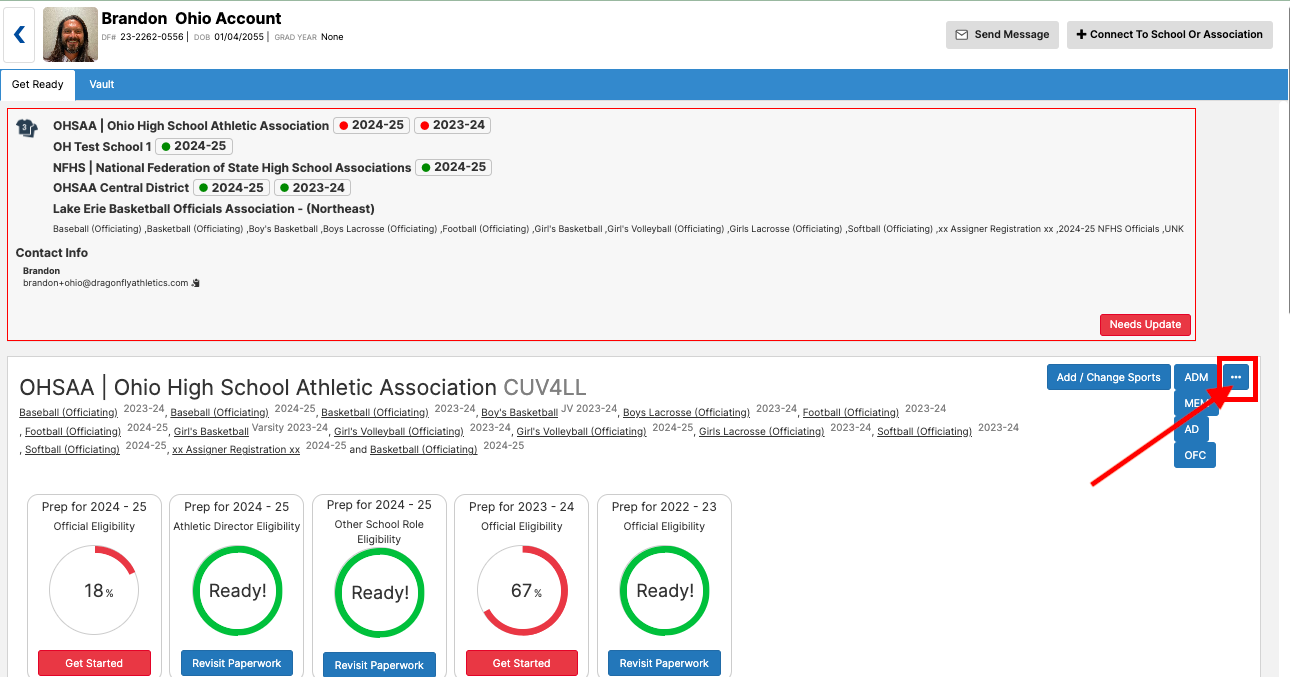Copy email using the clipboard icon

[x=196, y=283]
